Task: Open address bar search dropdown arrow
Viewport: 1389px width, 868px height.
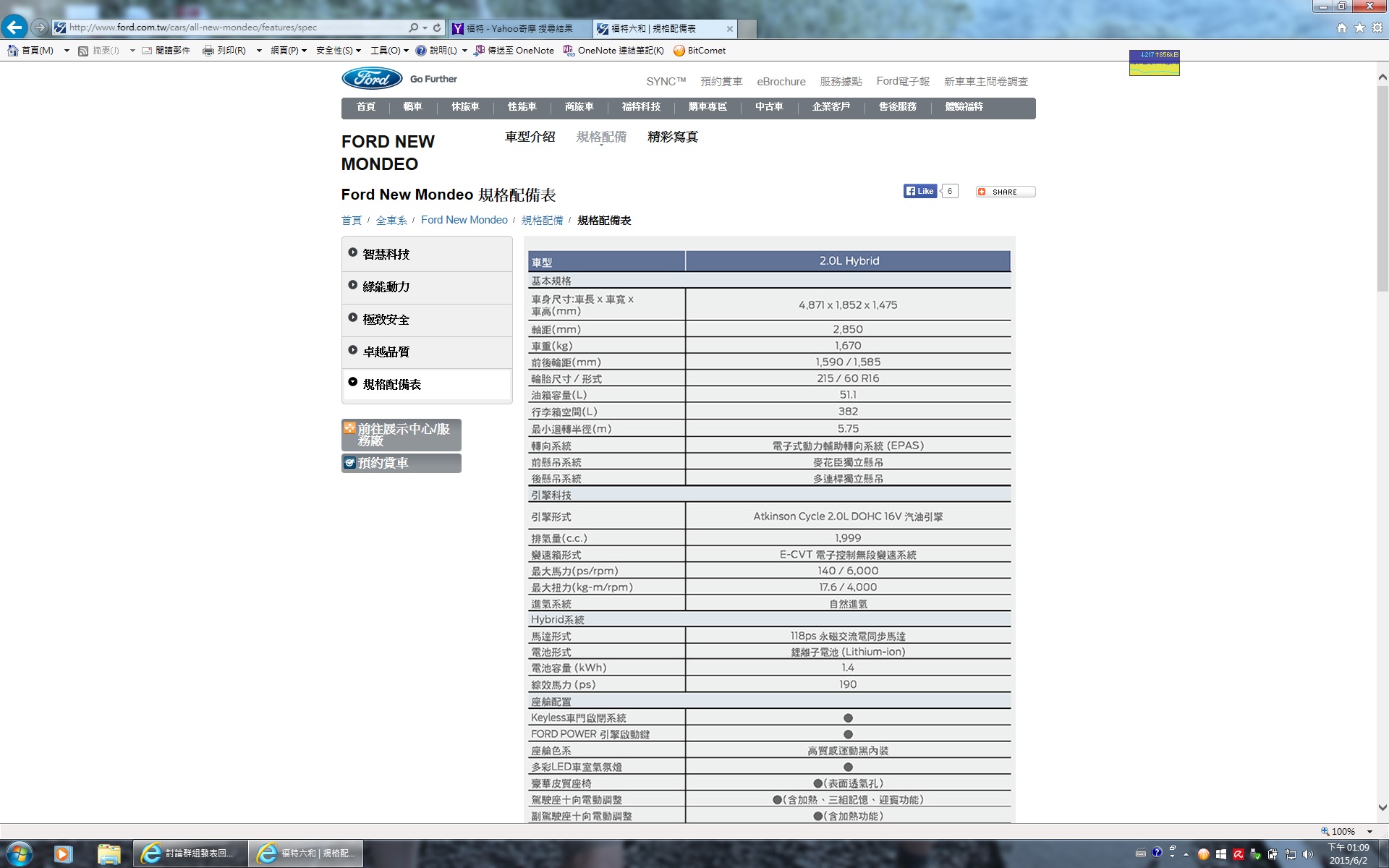Action: [x=425, y=27]
